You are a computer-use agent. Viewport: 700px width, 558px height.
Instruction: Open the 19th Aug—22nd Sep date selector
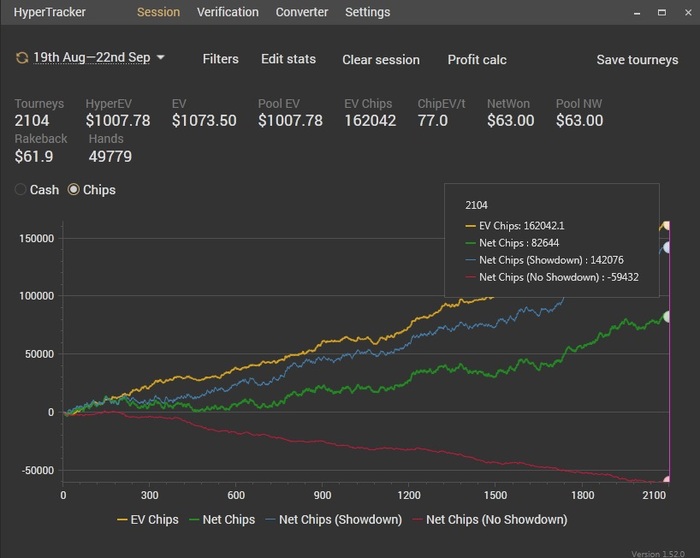coord(91,58)
